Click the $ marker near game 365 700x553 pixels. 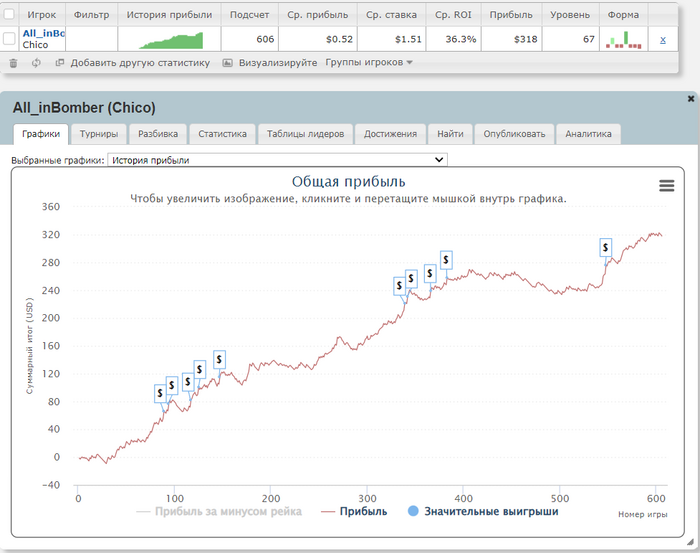[430, 273]
